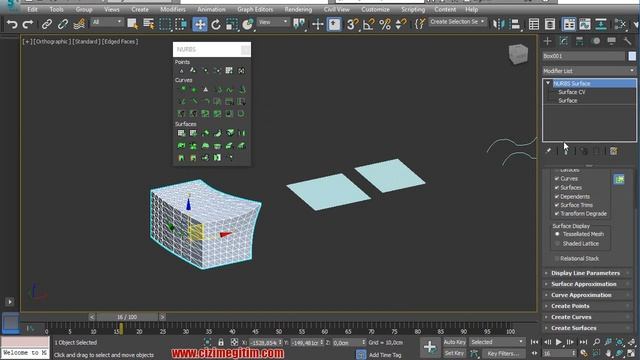Open the Modifier List dropdown
The height and width of the screenshot is (360, 640).
click(589, 71)
